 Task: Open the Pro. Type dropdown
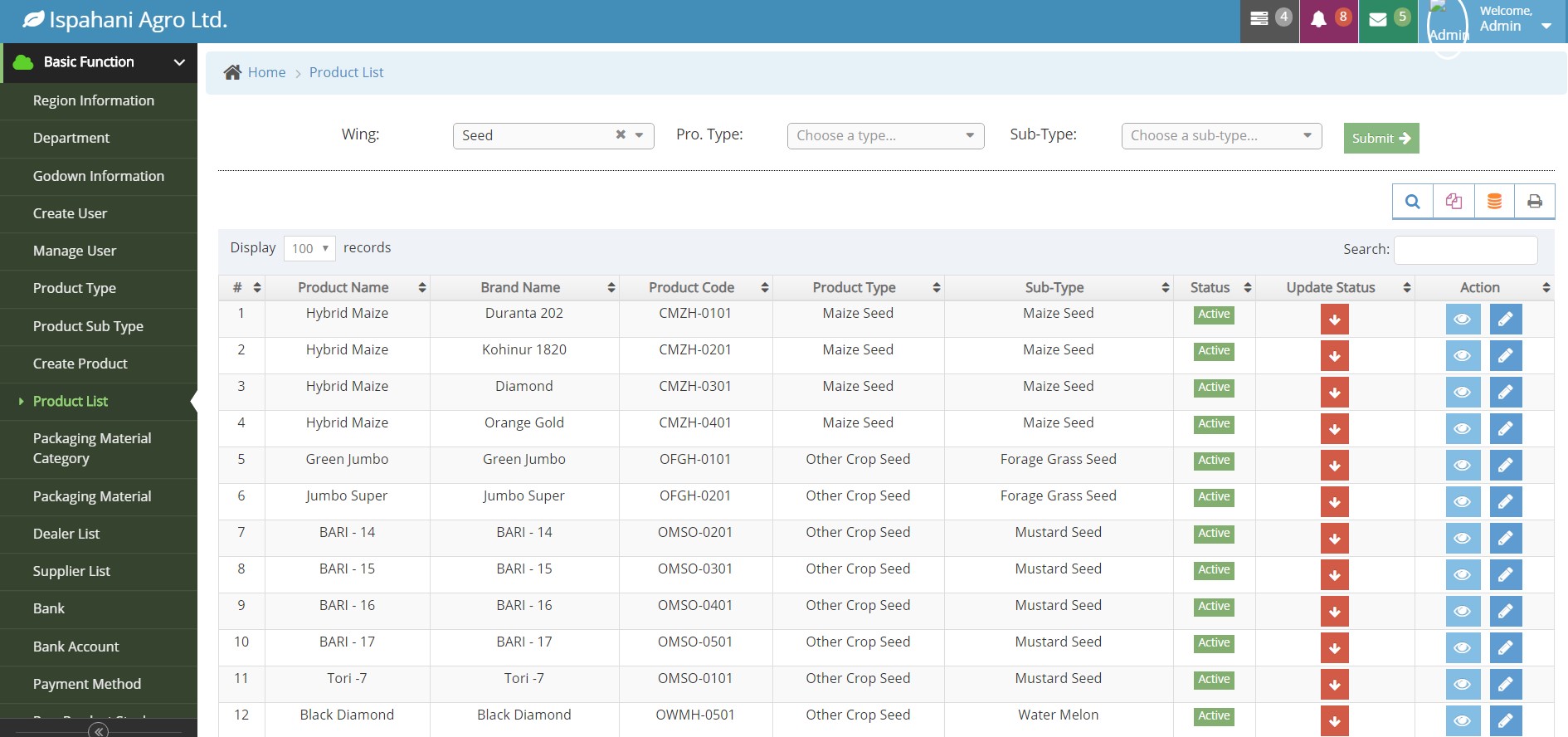point(885,136)
